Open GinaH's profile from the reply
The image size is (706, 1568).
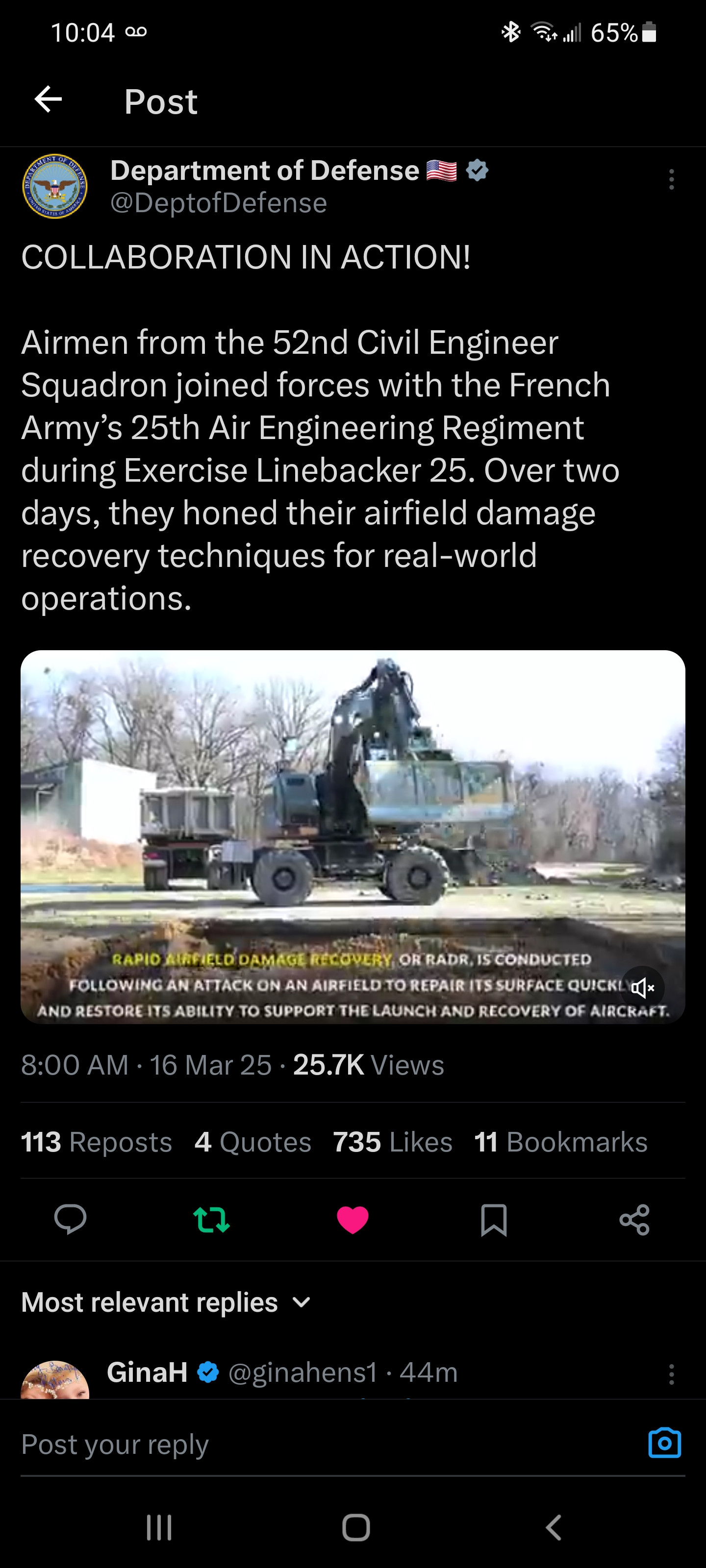[x=147, y=1372]
